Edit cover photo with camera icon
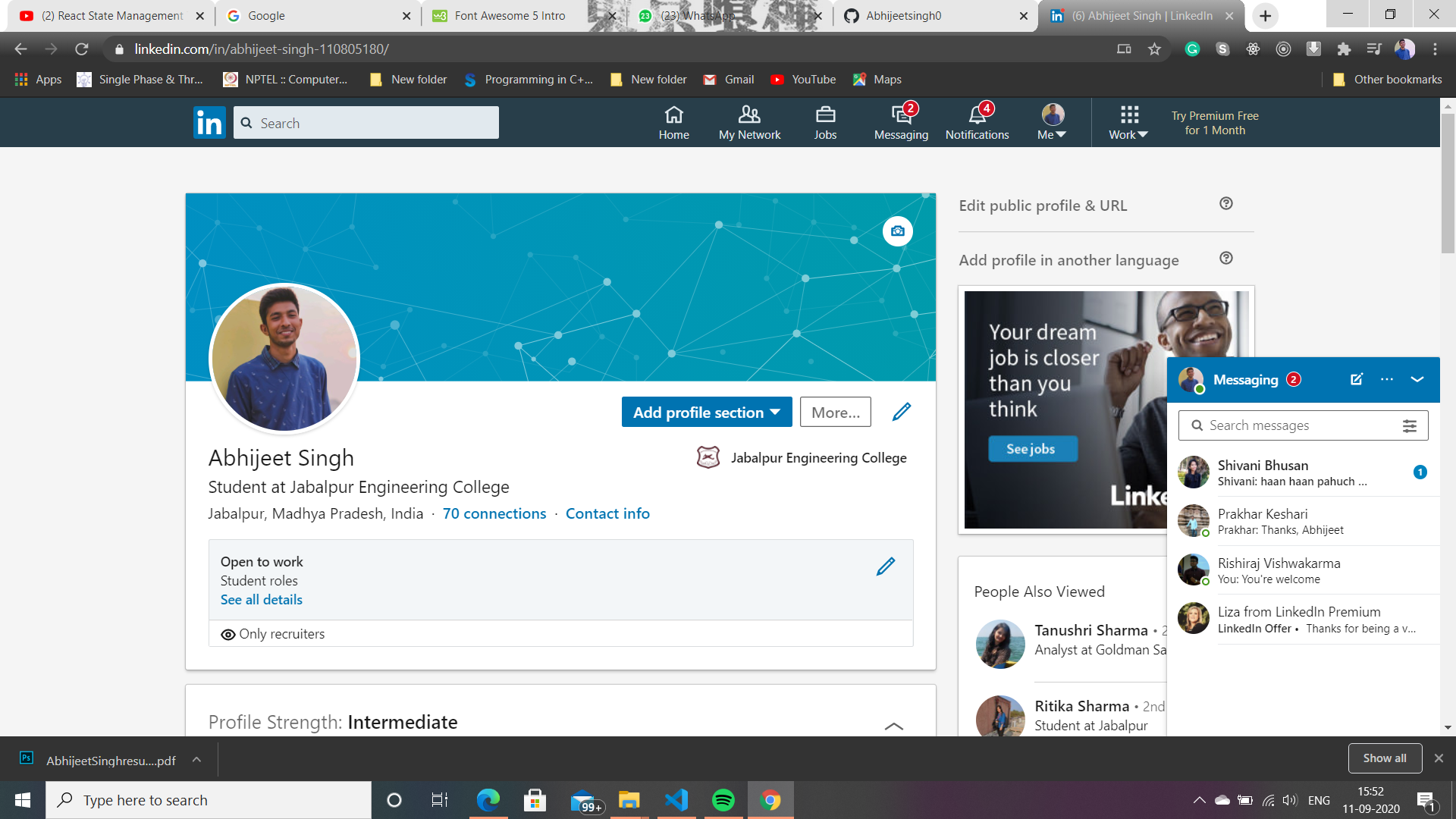Screen dimensions: 1456x819 coord(898,231)
